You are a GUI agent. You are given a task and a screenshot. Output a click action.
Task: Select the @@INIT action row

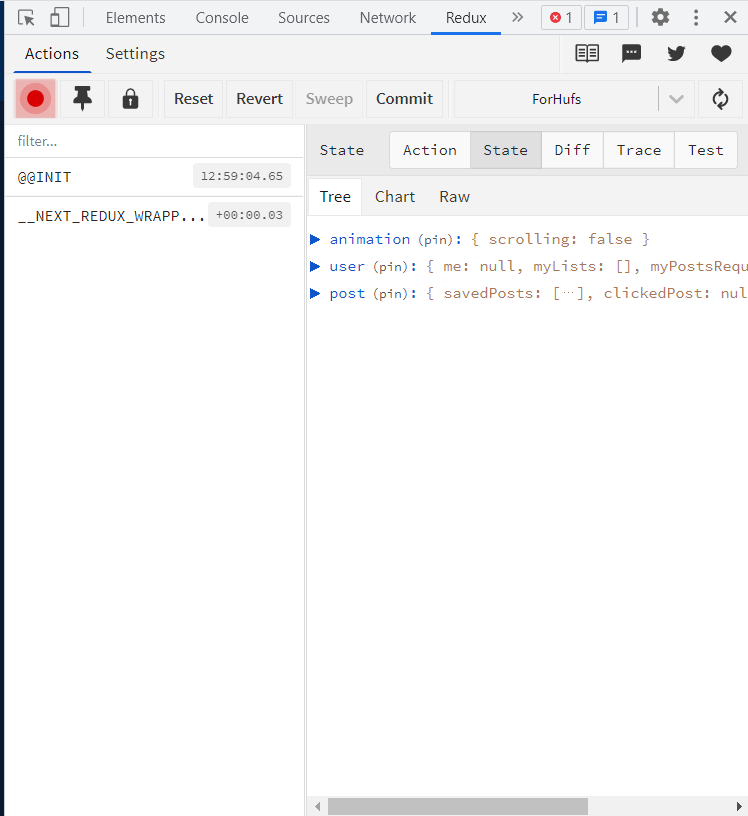click(x=154, y=177)
